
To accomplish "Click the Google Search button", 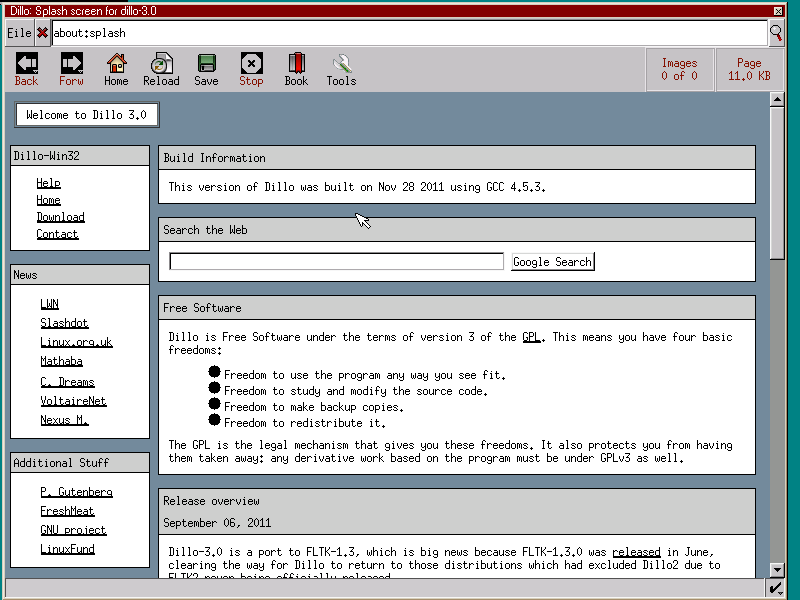I will click(x=553, y=262).
